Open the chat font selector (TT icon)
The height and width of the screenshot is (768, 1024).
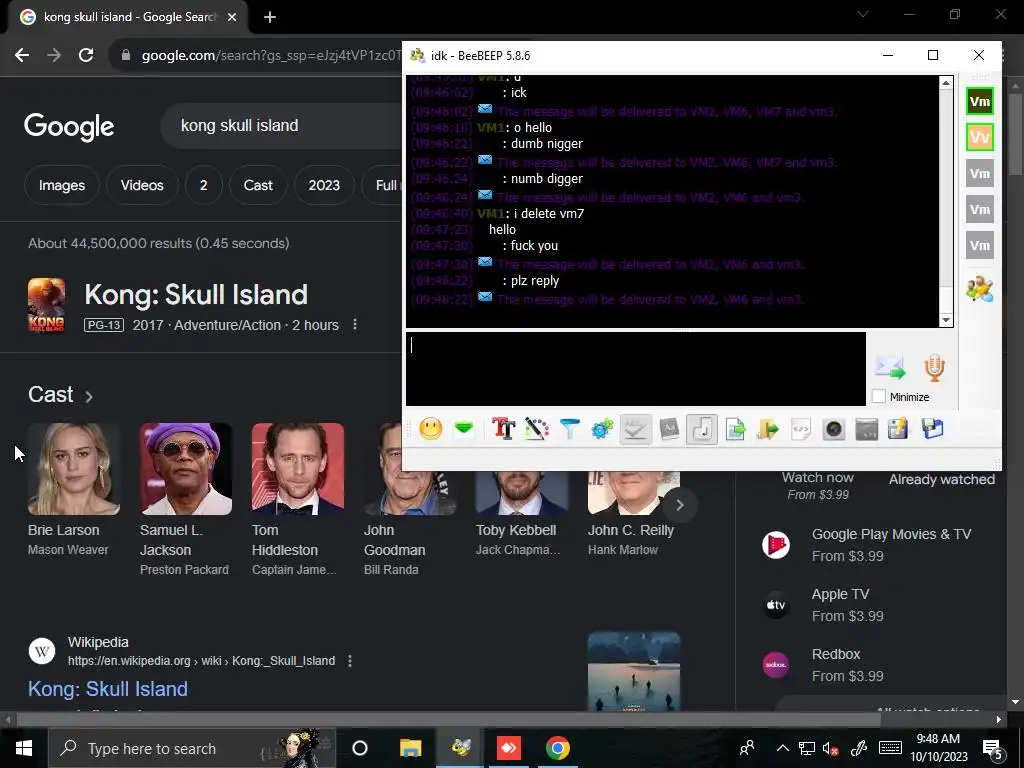click(x=504, y=429)
